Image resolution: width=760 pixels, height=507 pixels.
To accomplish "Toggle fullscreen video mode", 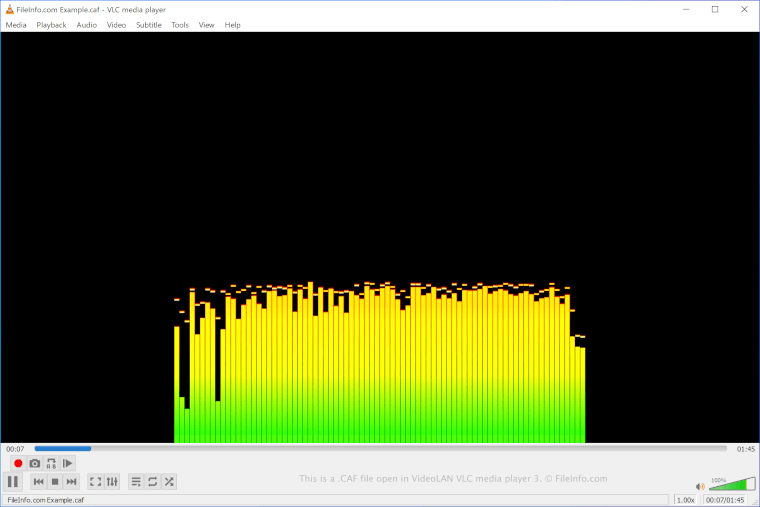I will click(x=95, y=482).
